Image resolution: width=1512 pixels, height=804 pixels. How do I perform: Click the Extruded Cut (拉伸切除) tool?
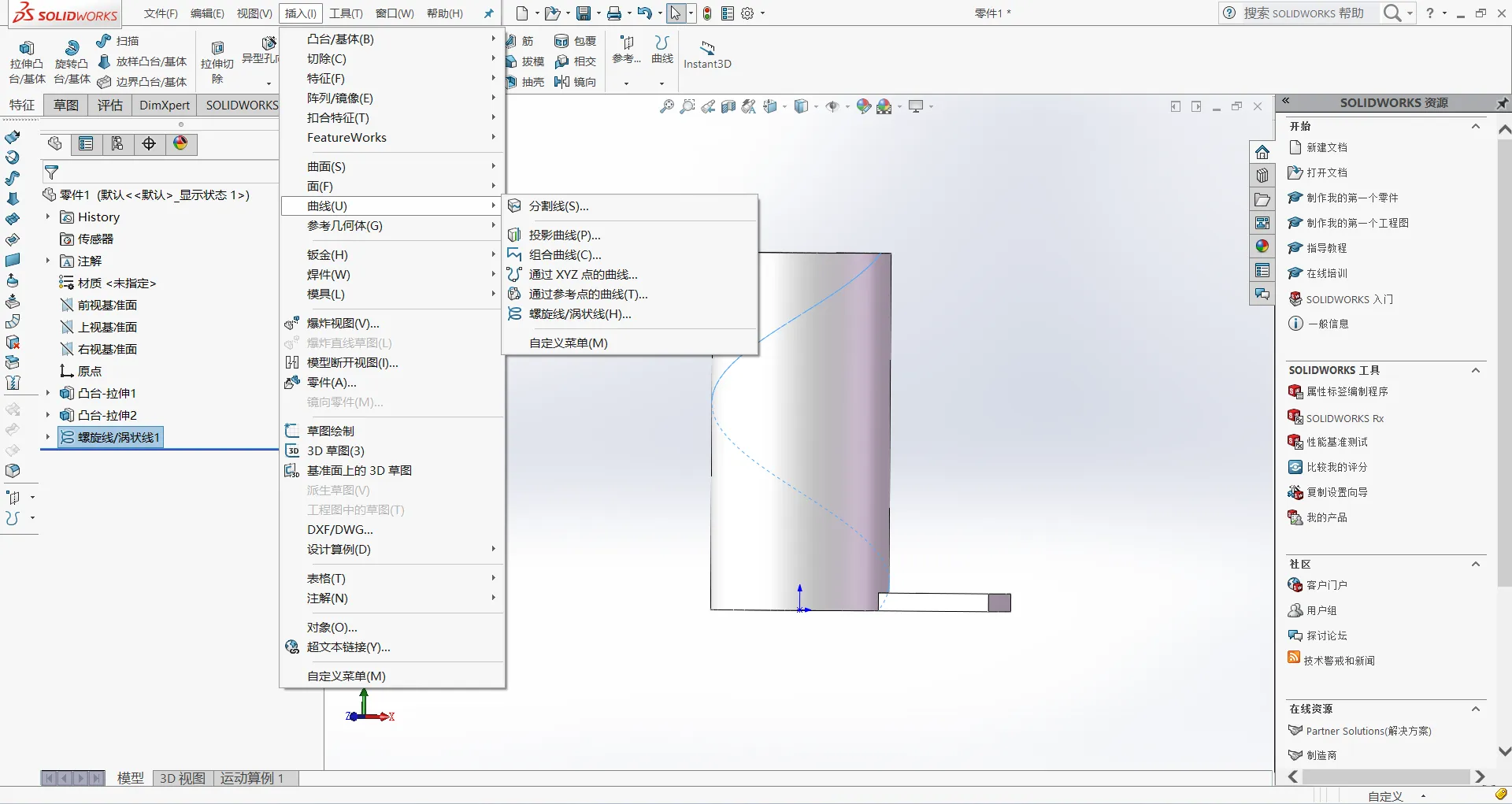(x=217, y=61)
